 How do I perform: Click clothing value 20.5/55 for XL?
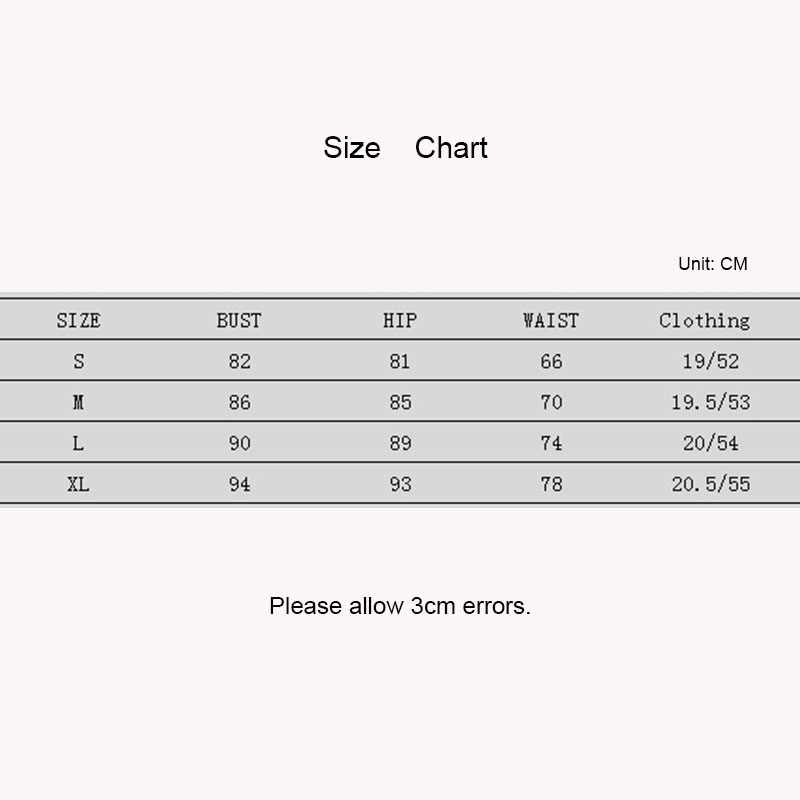pyautogui.click(x=710, y=485)
